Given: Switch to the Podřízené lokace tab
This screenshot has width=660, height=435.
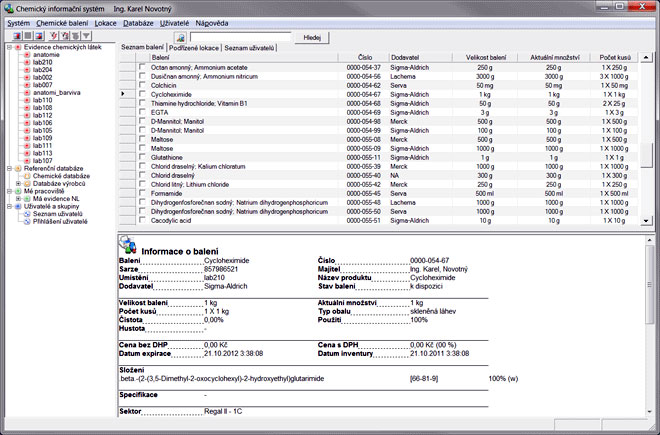Looking at the screenshot, I should (x=194, y=48).
